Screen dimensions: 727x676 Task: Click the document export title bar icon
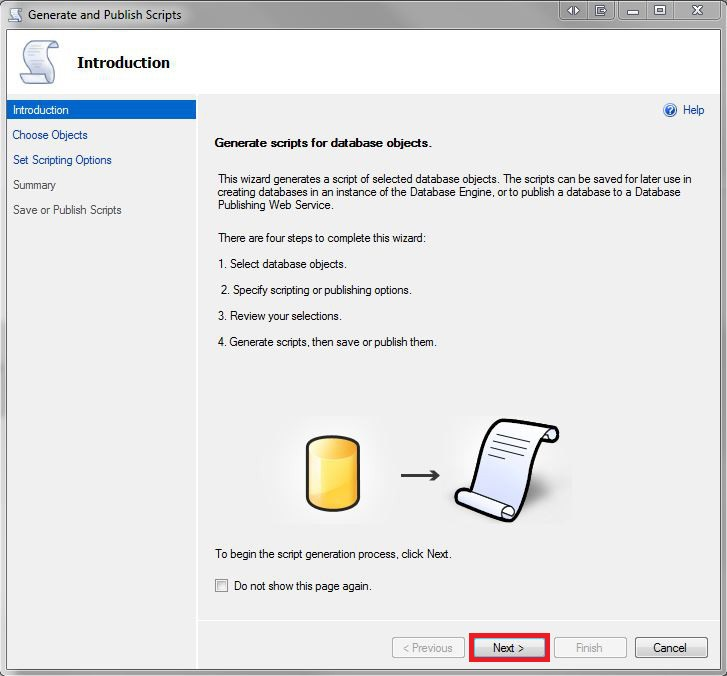point(601,10)
